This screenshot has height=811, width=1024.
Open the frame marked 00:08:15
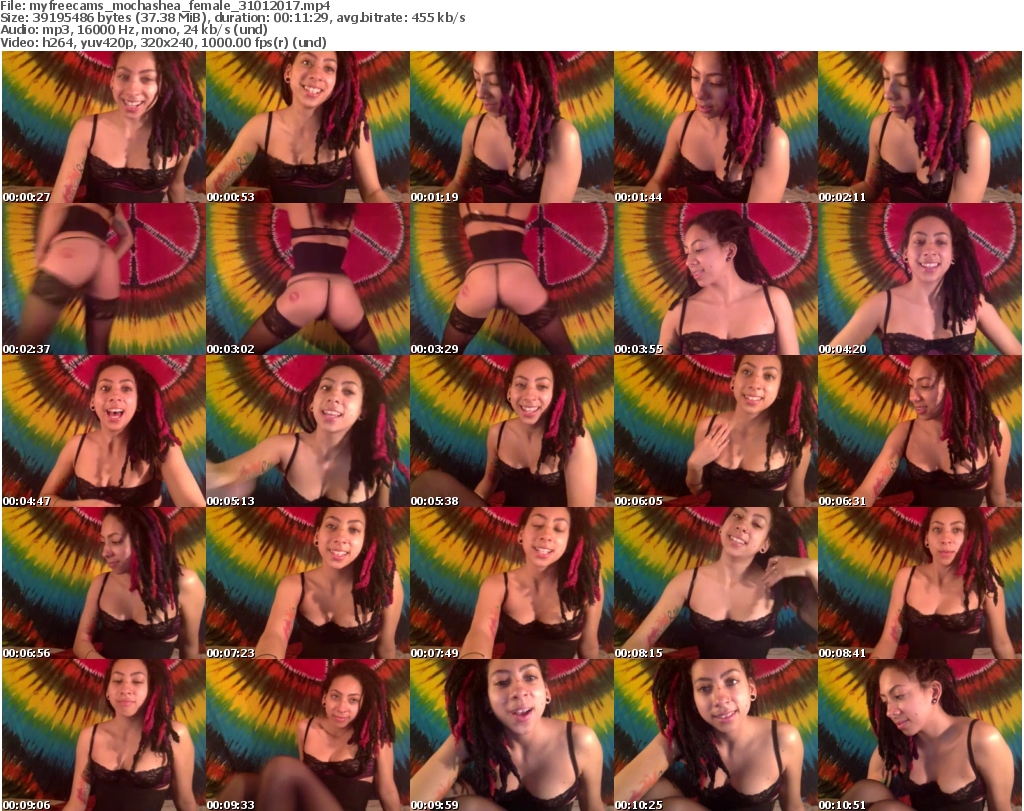point(715,583)
